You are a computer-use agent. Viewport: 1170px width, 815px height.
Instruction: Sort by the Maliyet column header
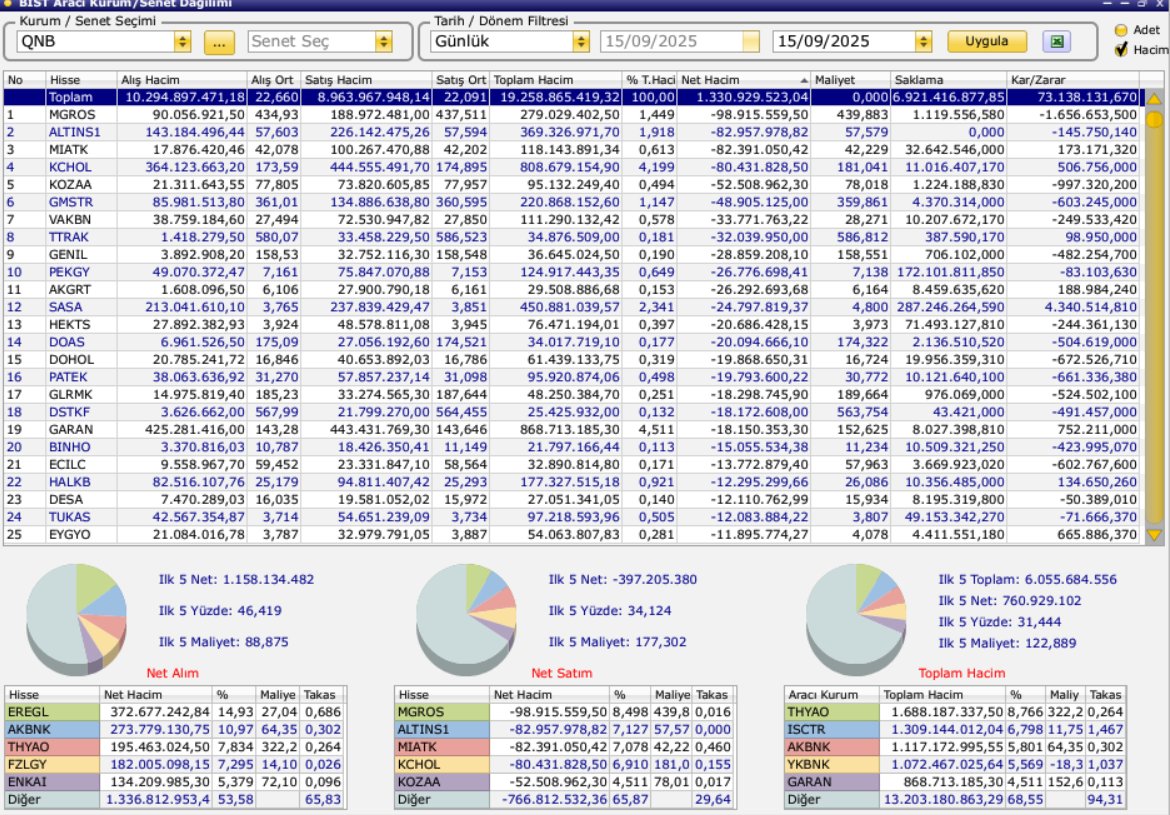point(850,80)
